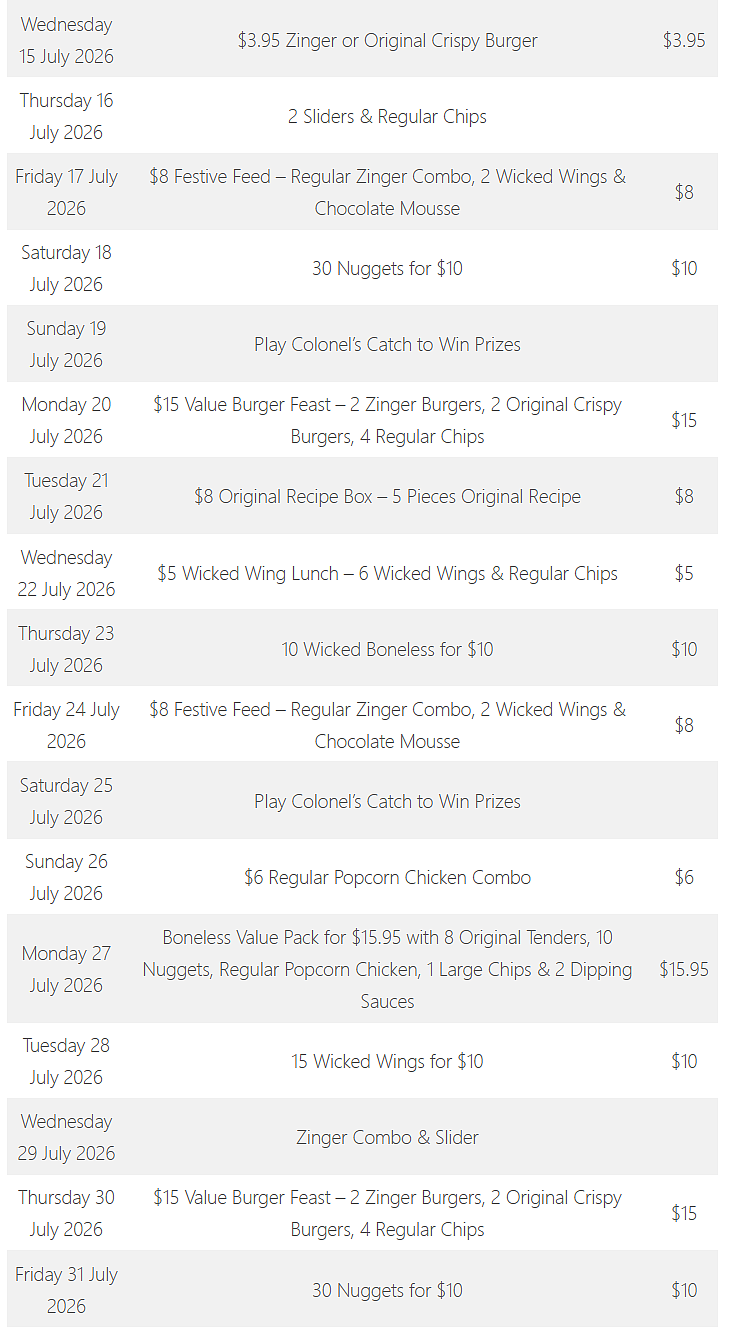
Task: Select the $6 price for Sunday 26 July
Action: 684,878
